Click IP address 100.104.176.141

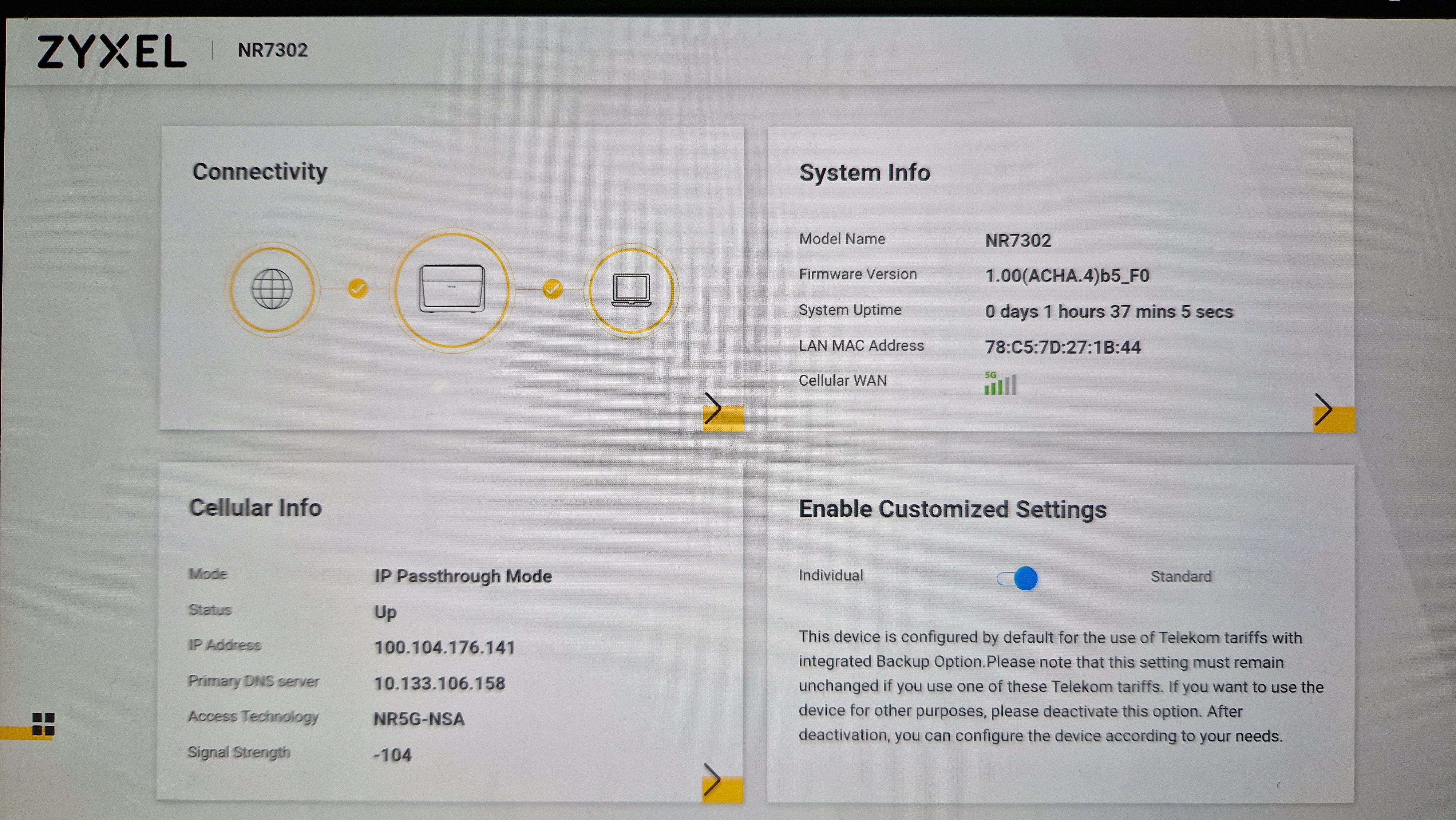tap(445, 647)
